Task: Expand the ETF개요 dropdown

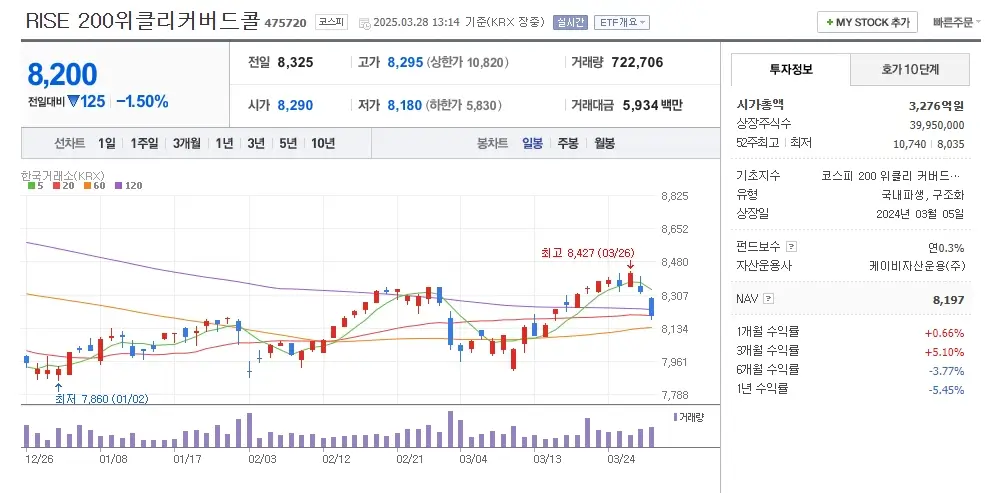Action: tap(622, 22)
